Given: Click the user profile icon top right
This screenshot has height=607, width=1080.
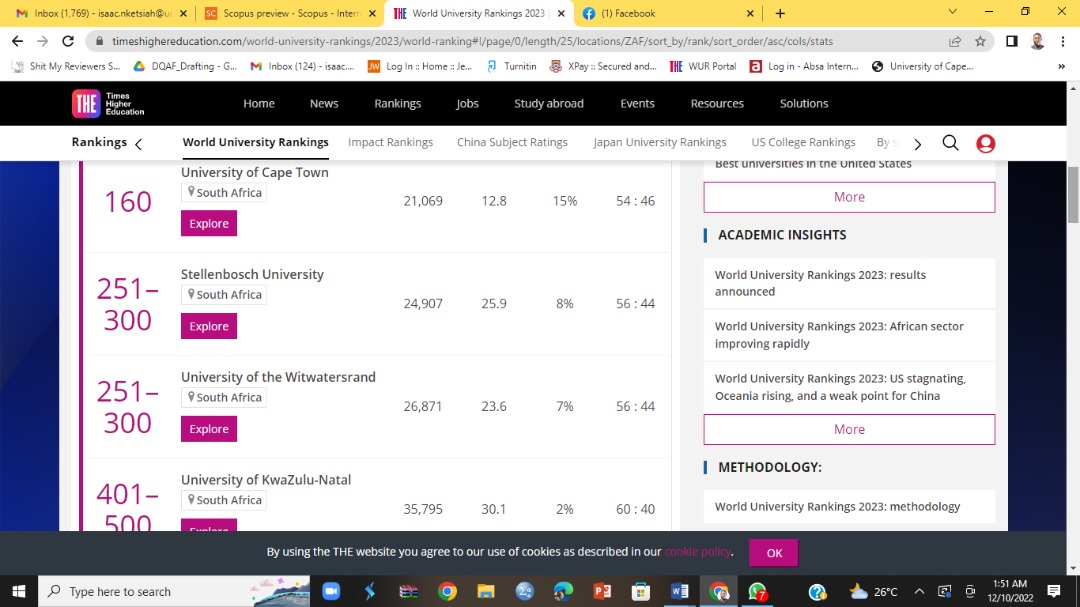Looking at the screenshot, I should click(986, 143).
